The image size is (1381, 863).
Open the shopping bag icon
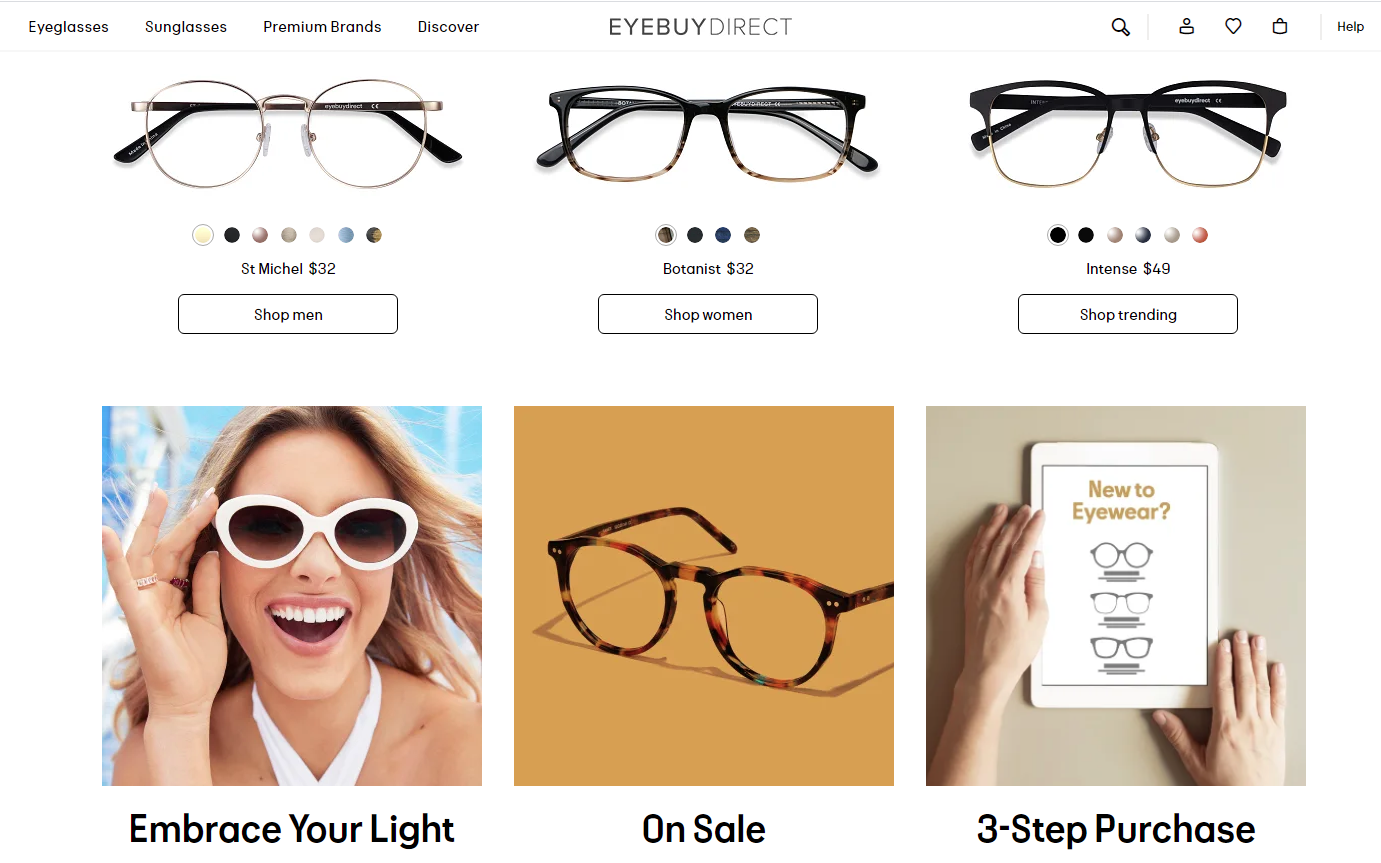tap(1279, 27)
